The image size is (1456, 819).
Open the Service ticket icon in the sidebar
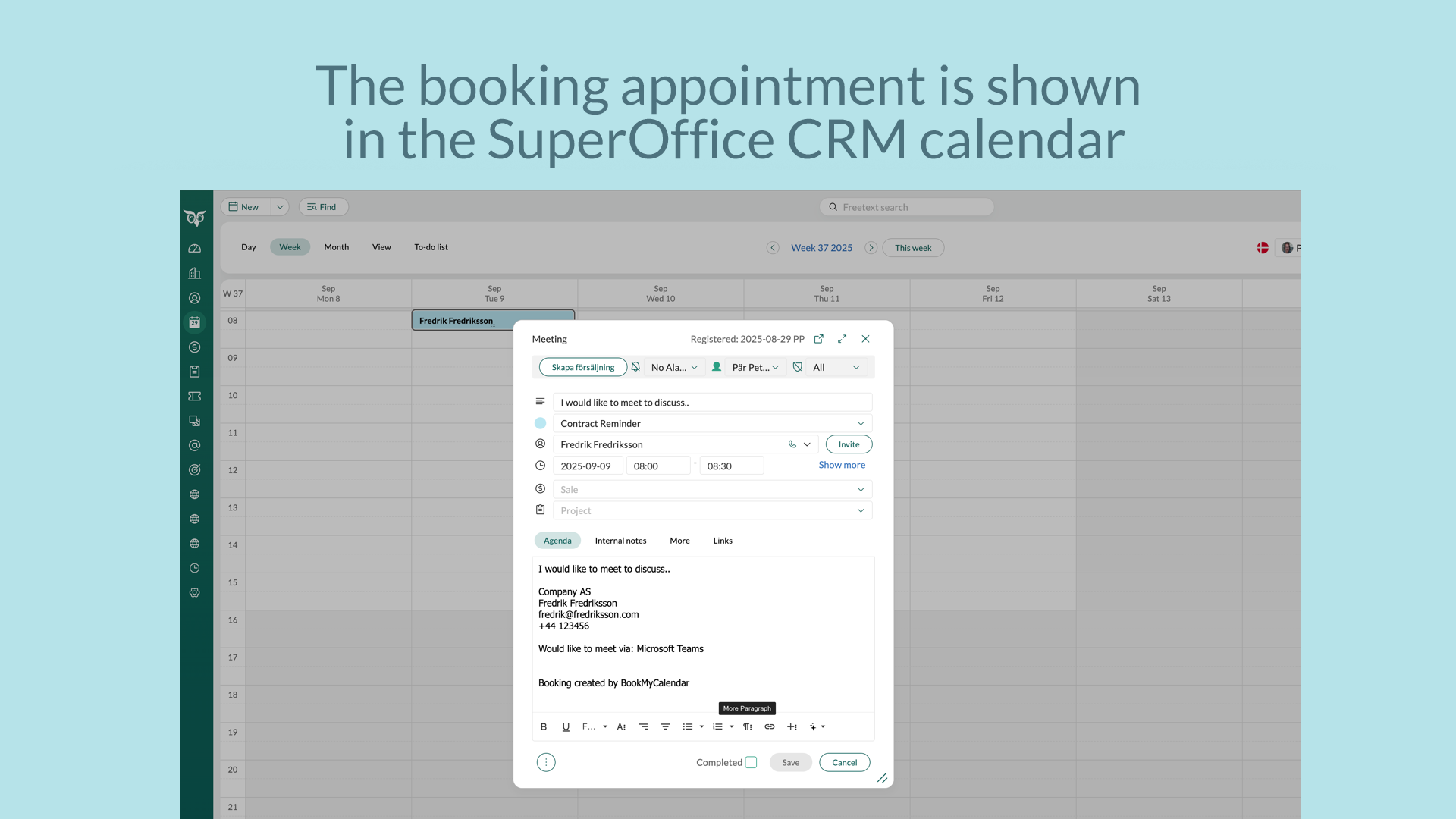[x=195, y=396]
